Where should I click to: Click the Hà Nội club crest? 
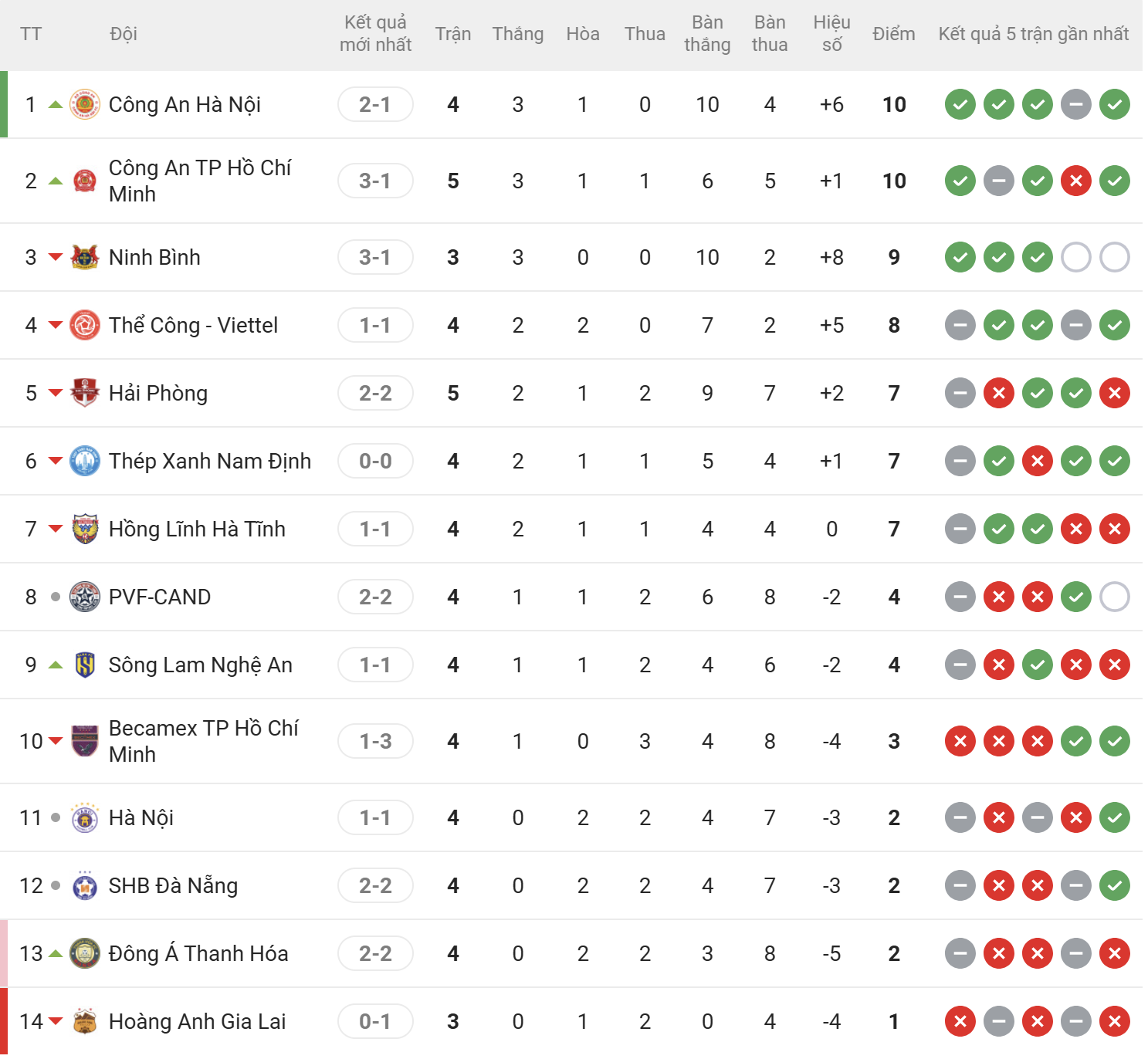tap(85, 817)
